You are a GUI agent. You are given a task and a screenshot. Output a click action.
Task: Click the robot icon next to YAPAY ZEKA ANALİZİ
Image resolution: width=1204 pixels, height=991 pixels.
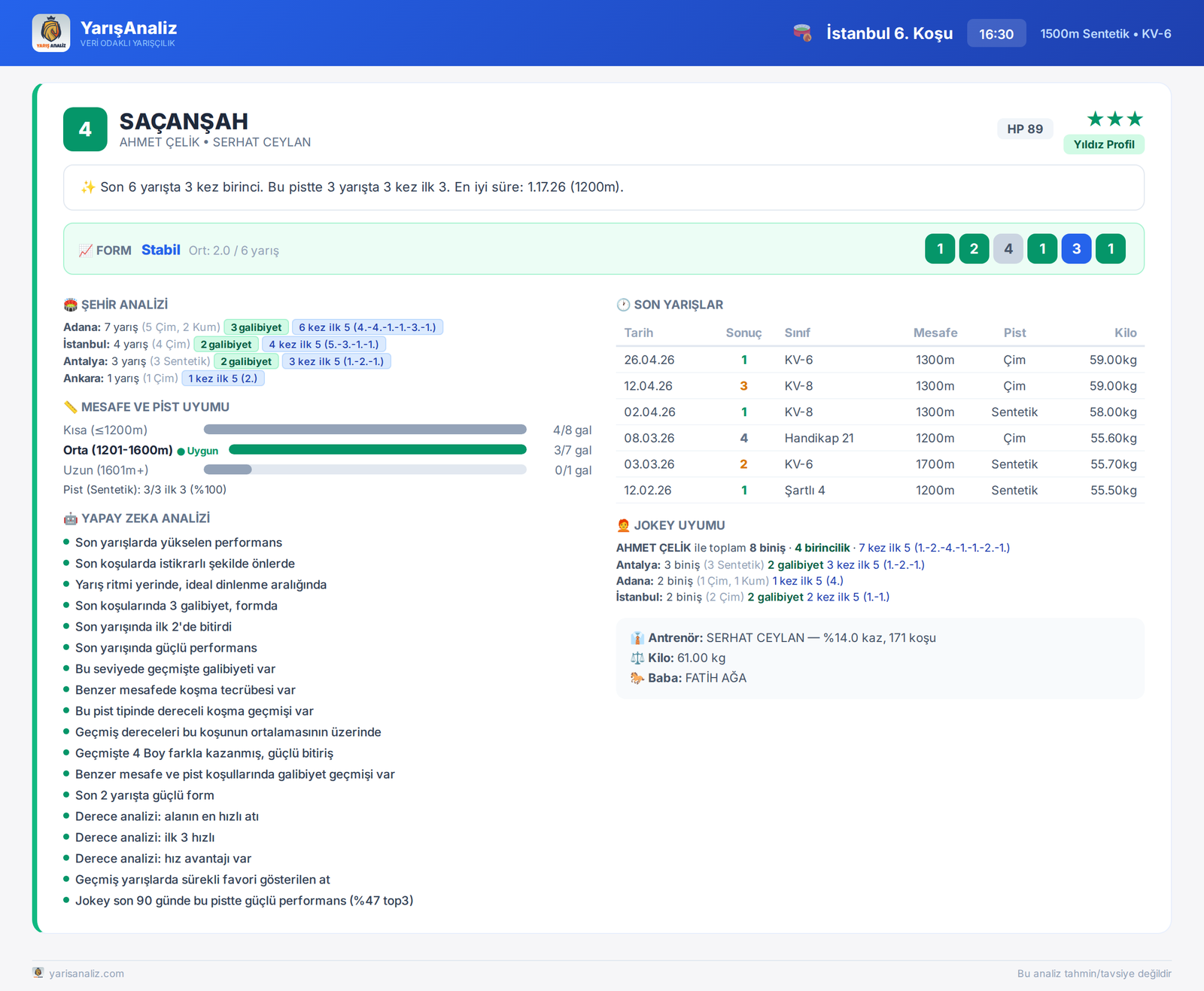pos(71,518)
